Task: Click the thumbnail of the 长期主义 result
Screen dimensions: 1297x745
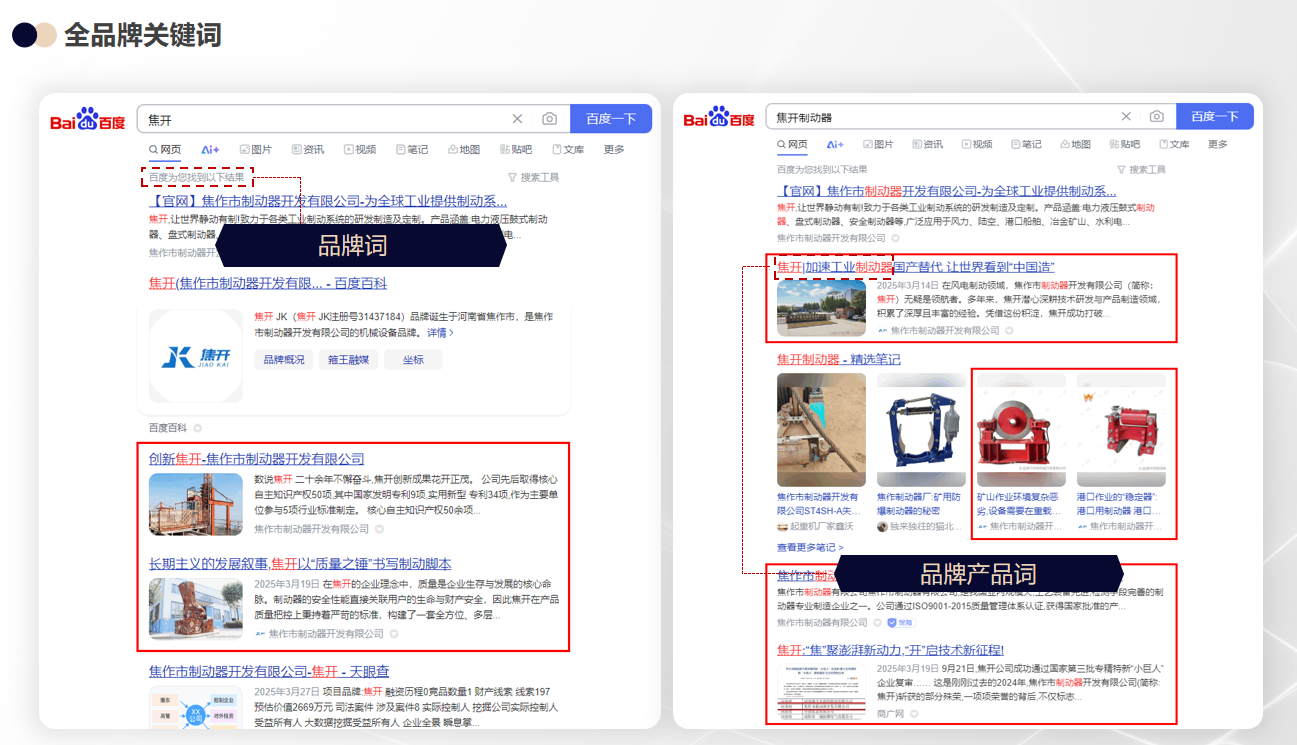Action: (196, 609)
